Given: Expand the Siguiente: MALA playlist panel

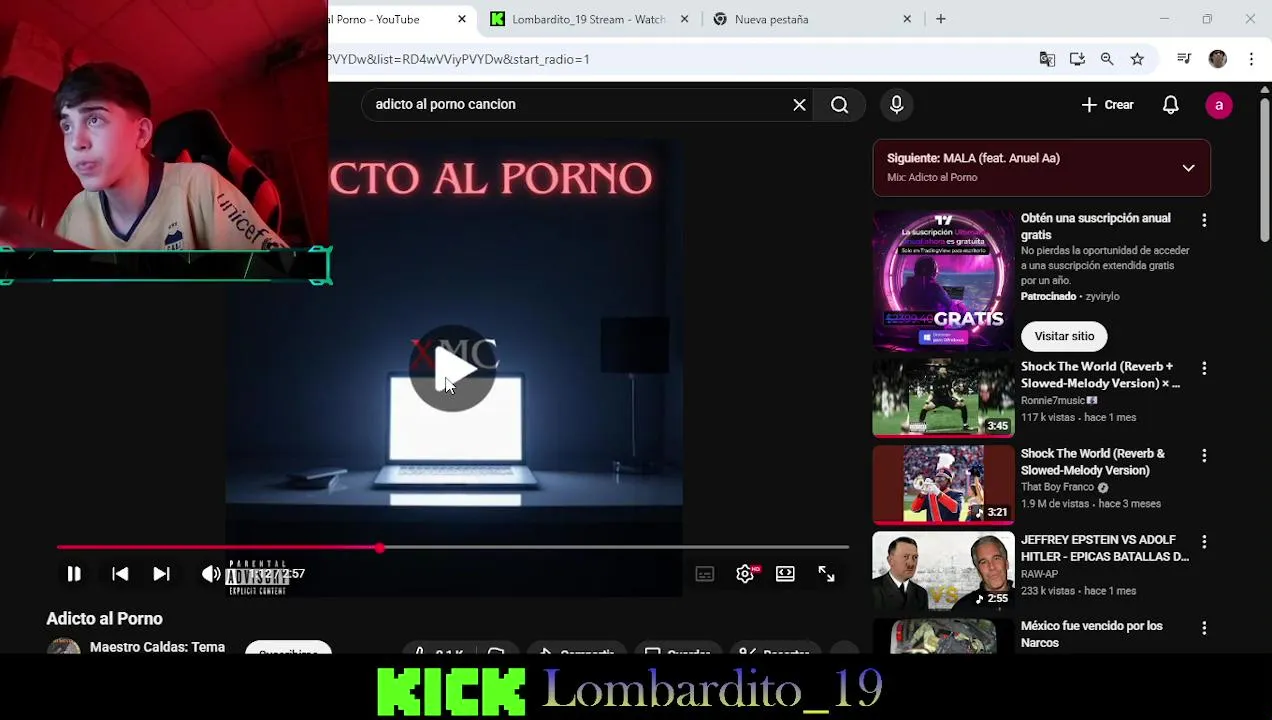Looking at the screenshot, I should (1188, 168).
